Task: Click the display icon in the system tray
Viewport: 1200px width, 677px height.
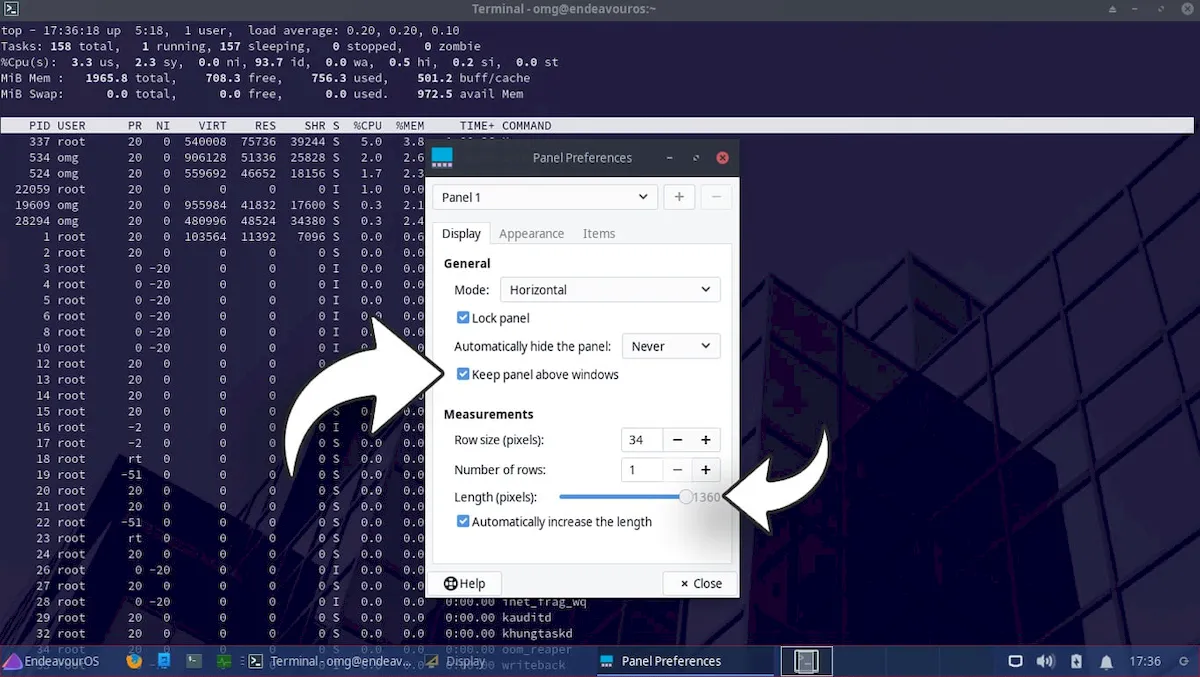Action: (1015, 661)
